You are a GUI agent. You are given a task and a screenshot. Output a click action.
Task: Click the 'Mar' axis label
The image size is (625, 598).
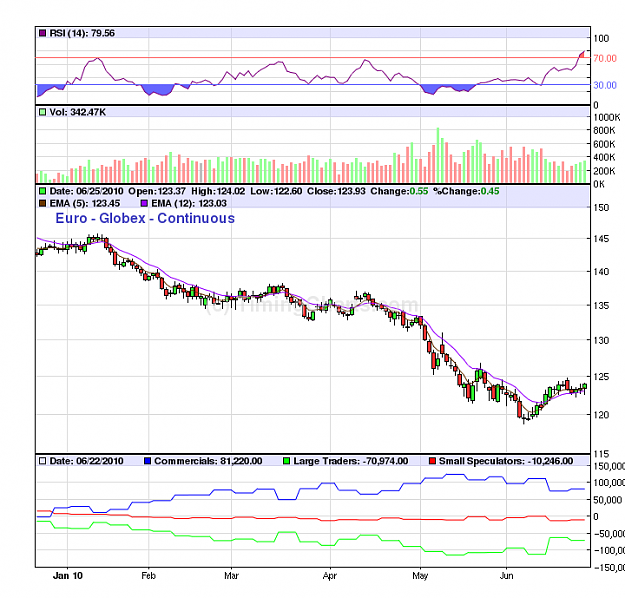coord(231,576)
